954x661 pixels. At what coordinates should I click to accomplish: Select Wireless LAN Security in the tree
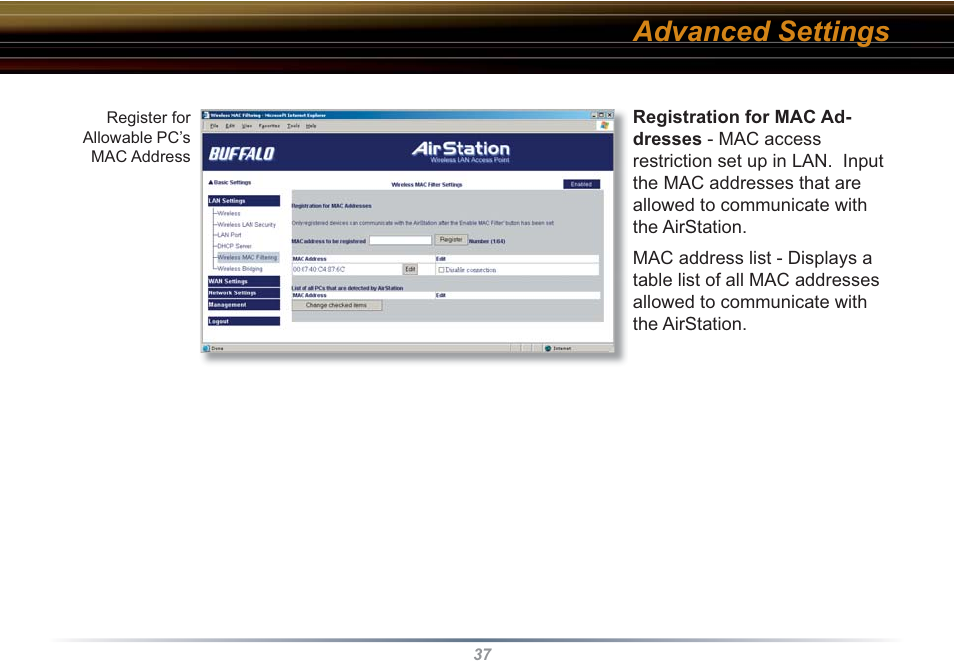pos(246,225)
